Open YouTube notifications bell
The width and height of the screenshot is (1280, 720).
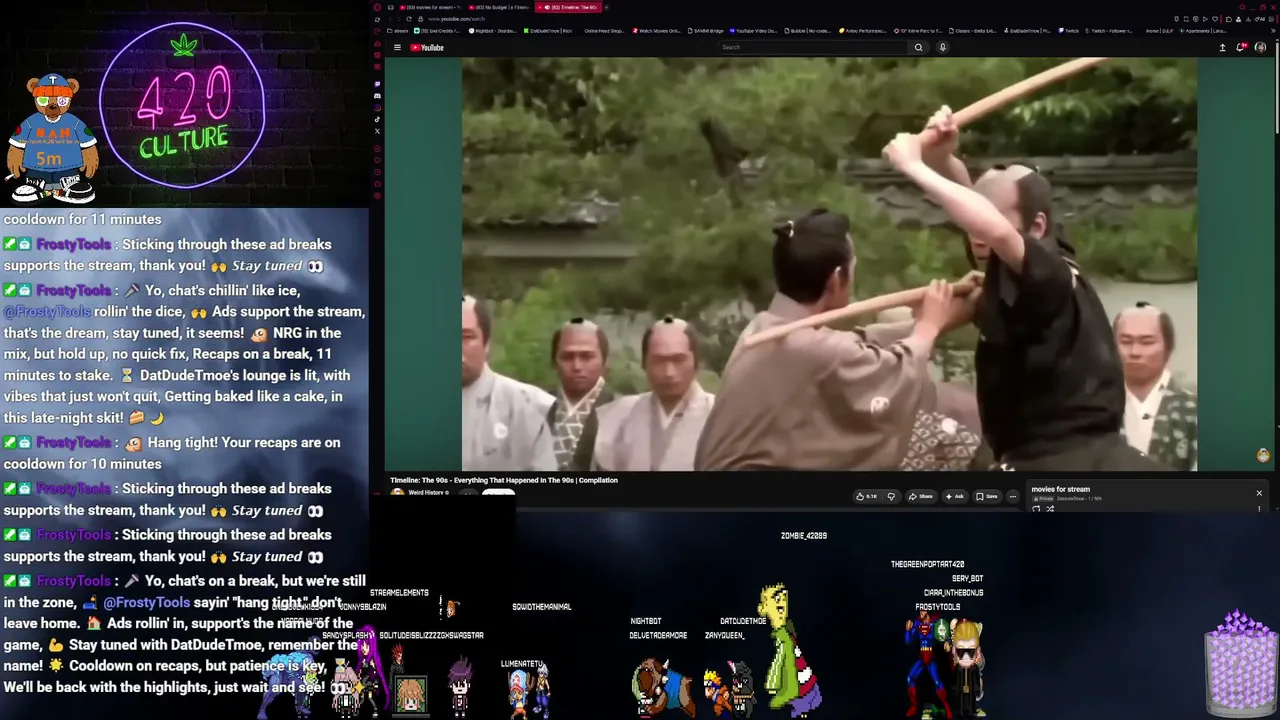pos(1241,47)
